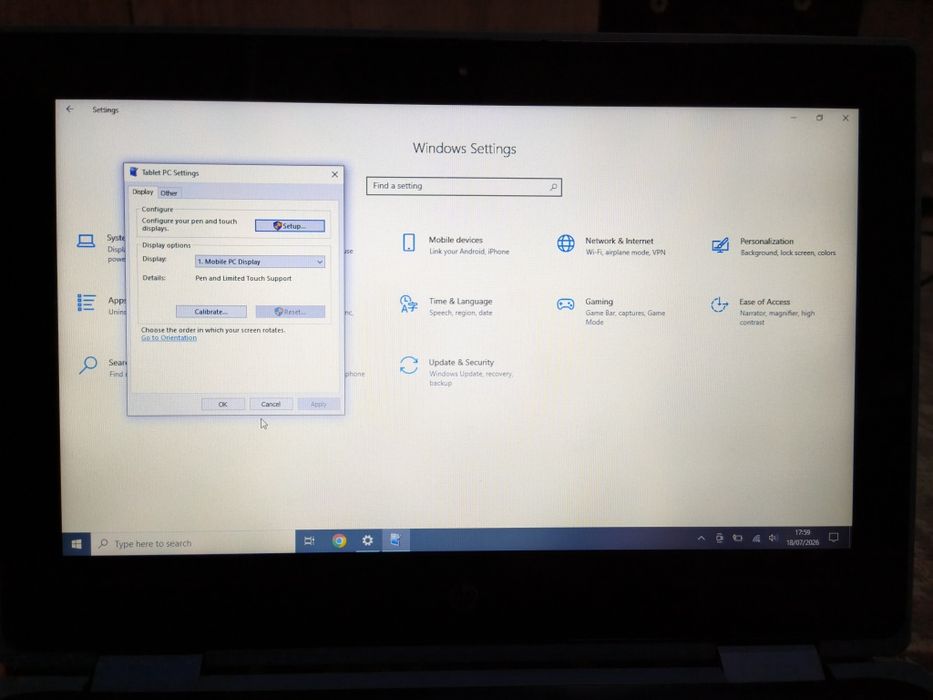The image size is (933, 700).
Task: Click the Reset... button
Action: click(x=290, y=311)
